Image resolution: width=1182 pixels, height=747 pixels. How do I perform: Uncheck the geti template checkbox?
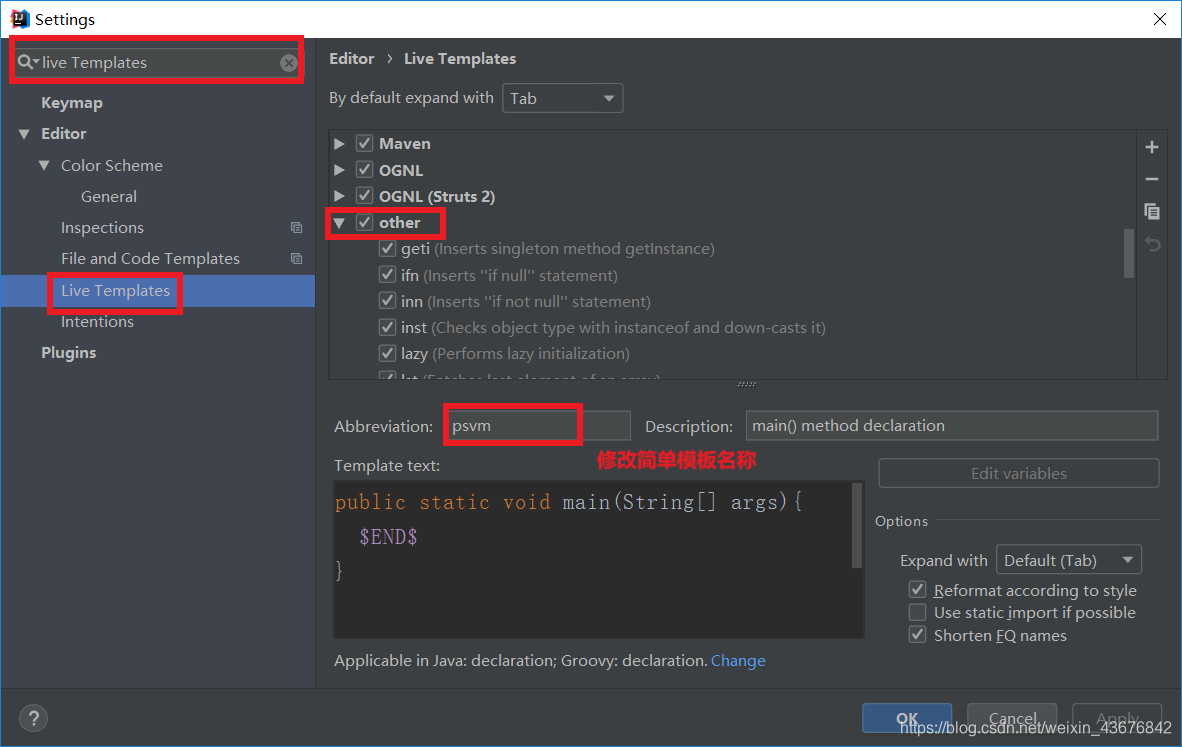click(x=387, y=248)
